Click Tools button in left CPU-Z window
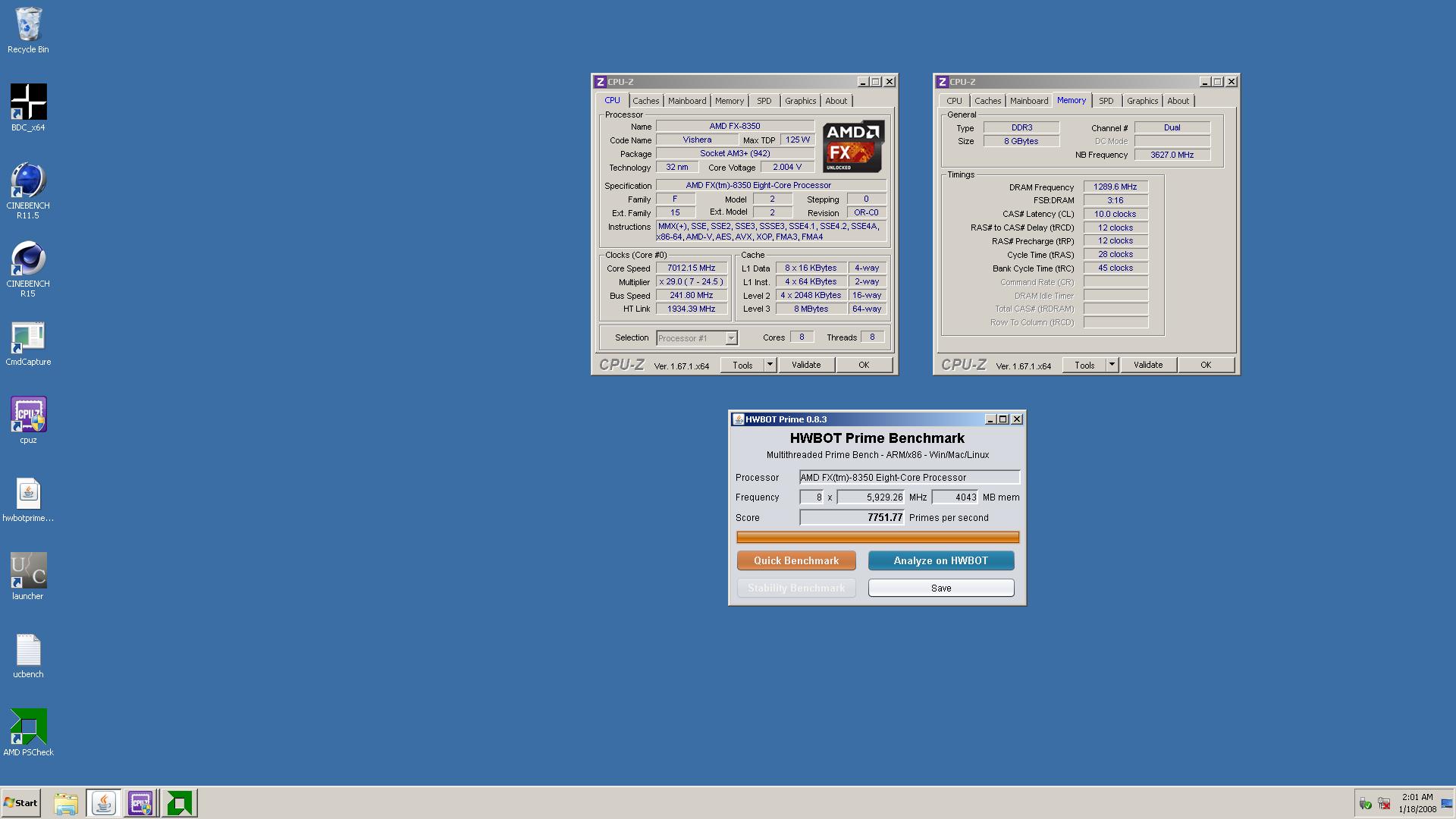The height and width of the screenshot is (819, 1456). point(742,365)
